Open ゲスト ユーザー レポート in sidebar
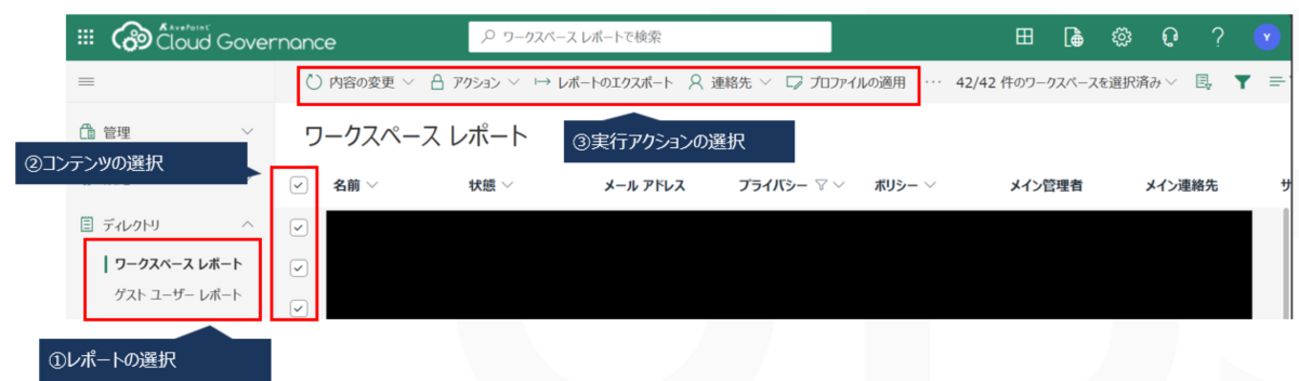The width and height of the screenshot is (1299, 381). [178, 295]
